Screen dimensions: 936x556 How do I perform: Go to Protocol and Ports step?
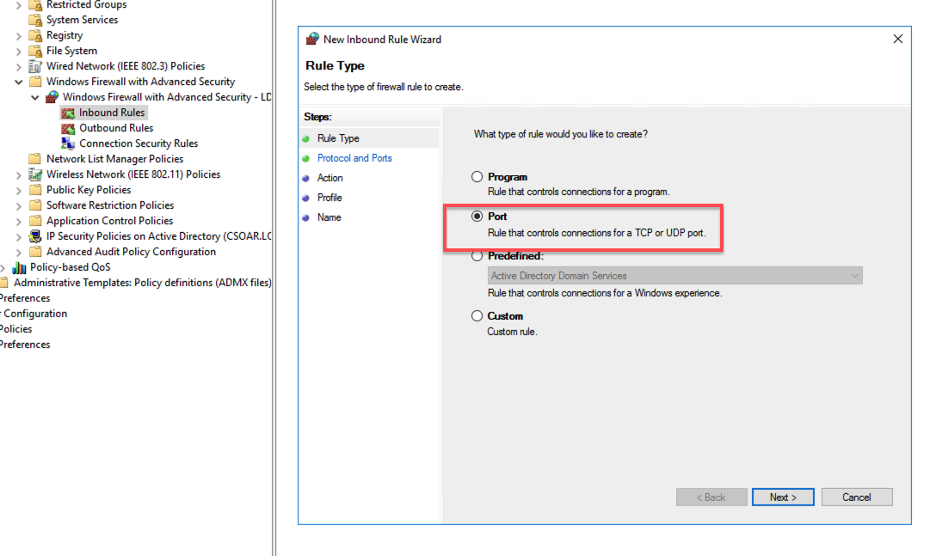[354, 158]
